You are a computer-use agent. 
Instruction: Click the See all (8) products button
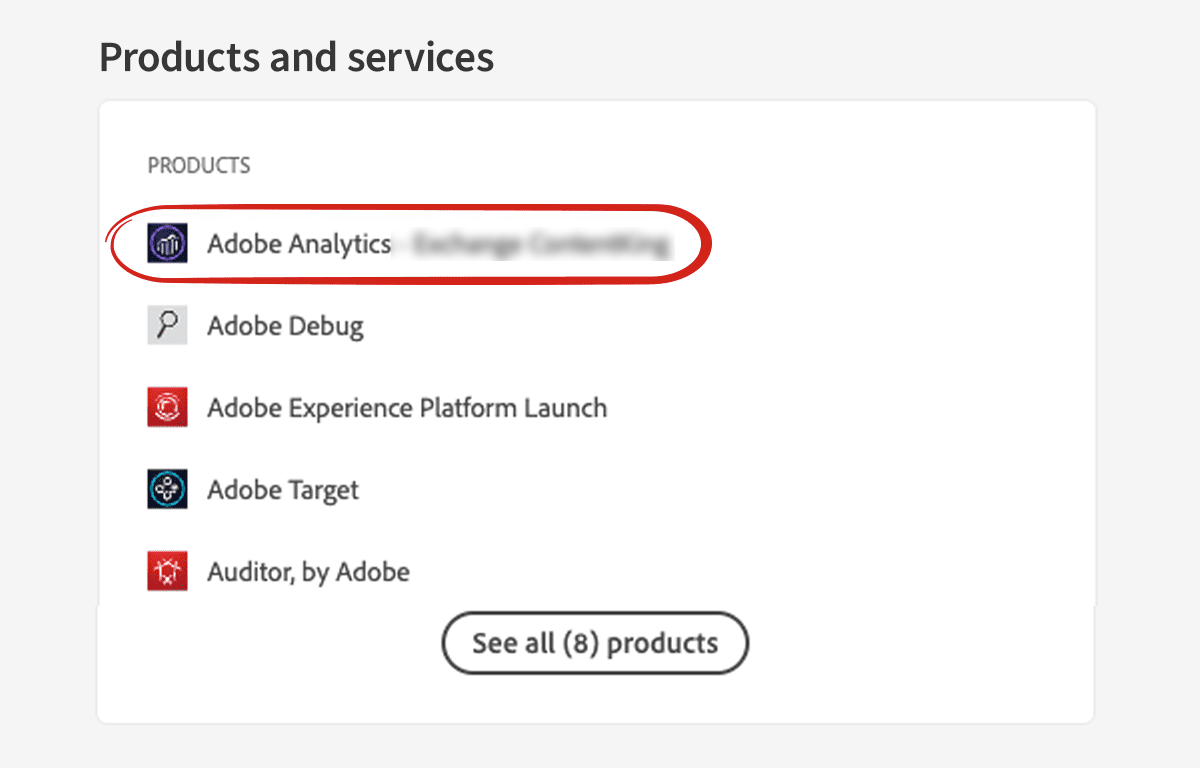click(x=594, y=643)
